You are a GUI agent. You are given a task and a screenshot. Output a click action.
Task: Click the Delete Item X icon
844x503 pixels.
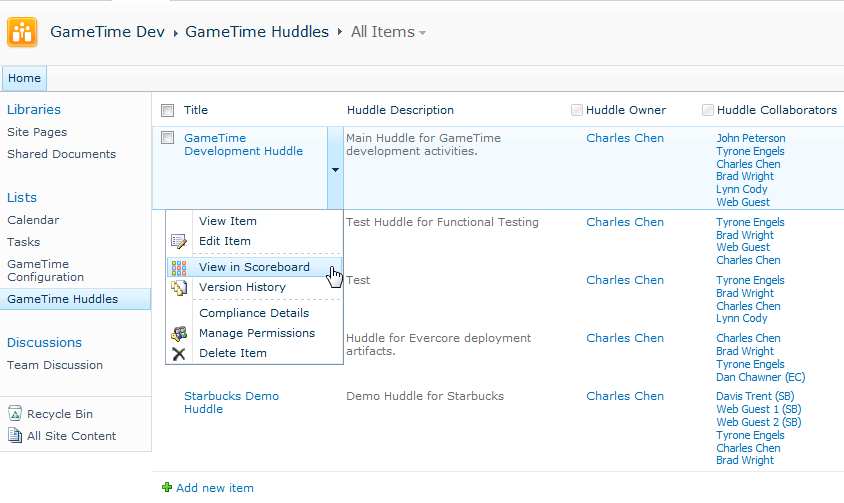click(x=179, y=354)
